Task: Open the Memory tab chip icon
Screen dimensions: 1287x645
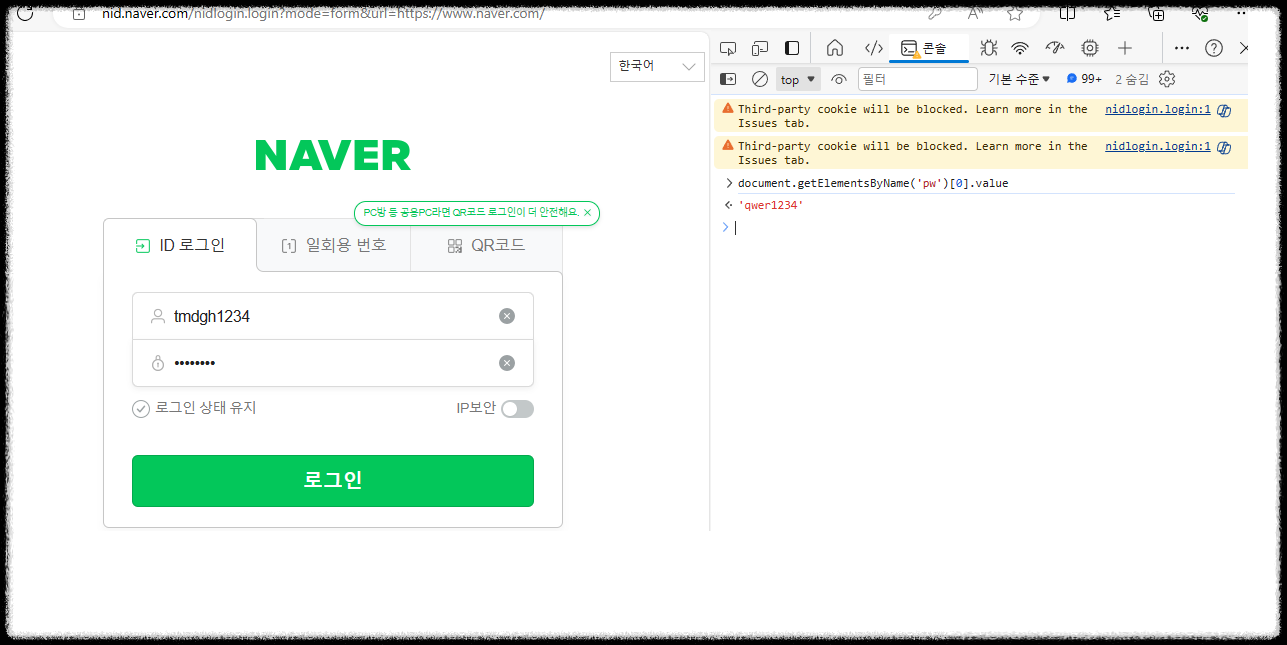Action: (x=1090, y=48)
